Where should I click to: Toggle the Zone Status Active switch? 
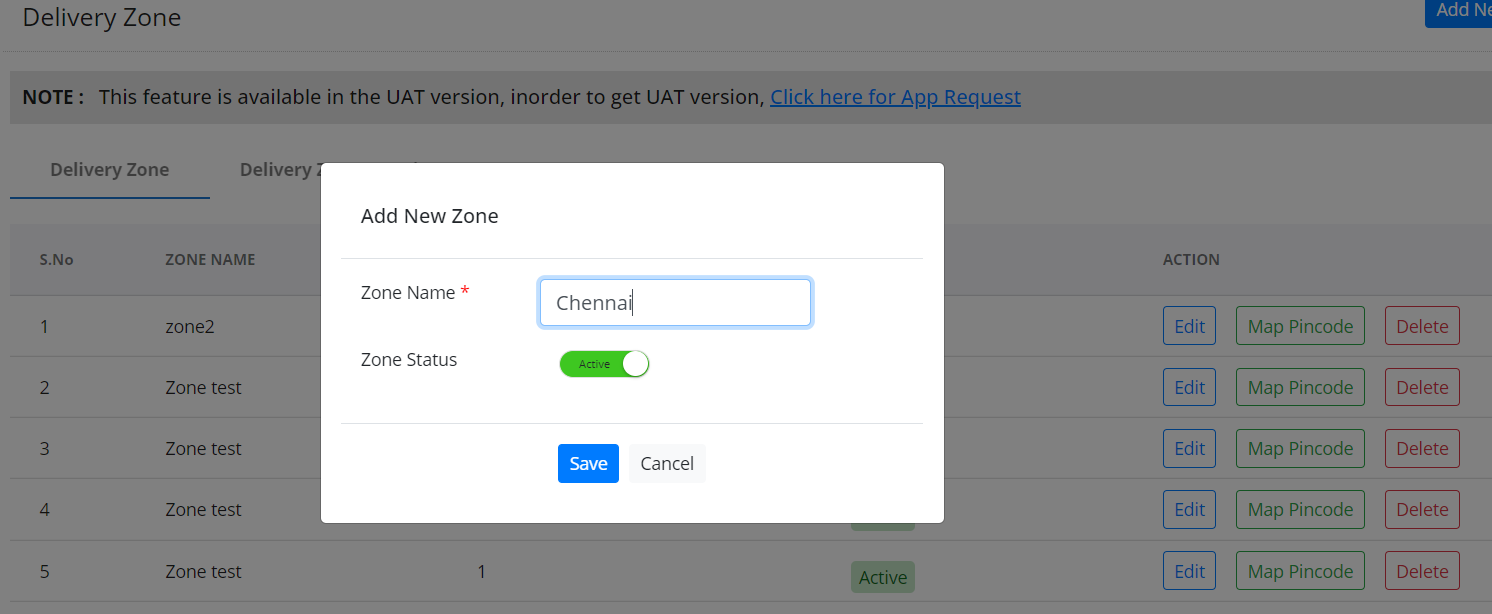pyautogui.click(x=604, y=364)
